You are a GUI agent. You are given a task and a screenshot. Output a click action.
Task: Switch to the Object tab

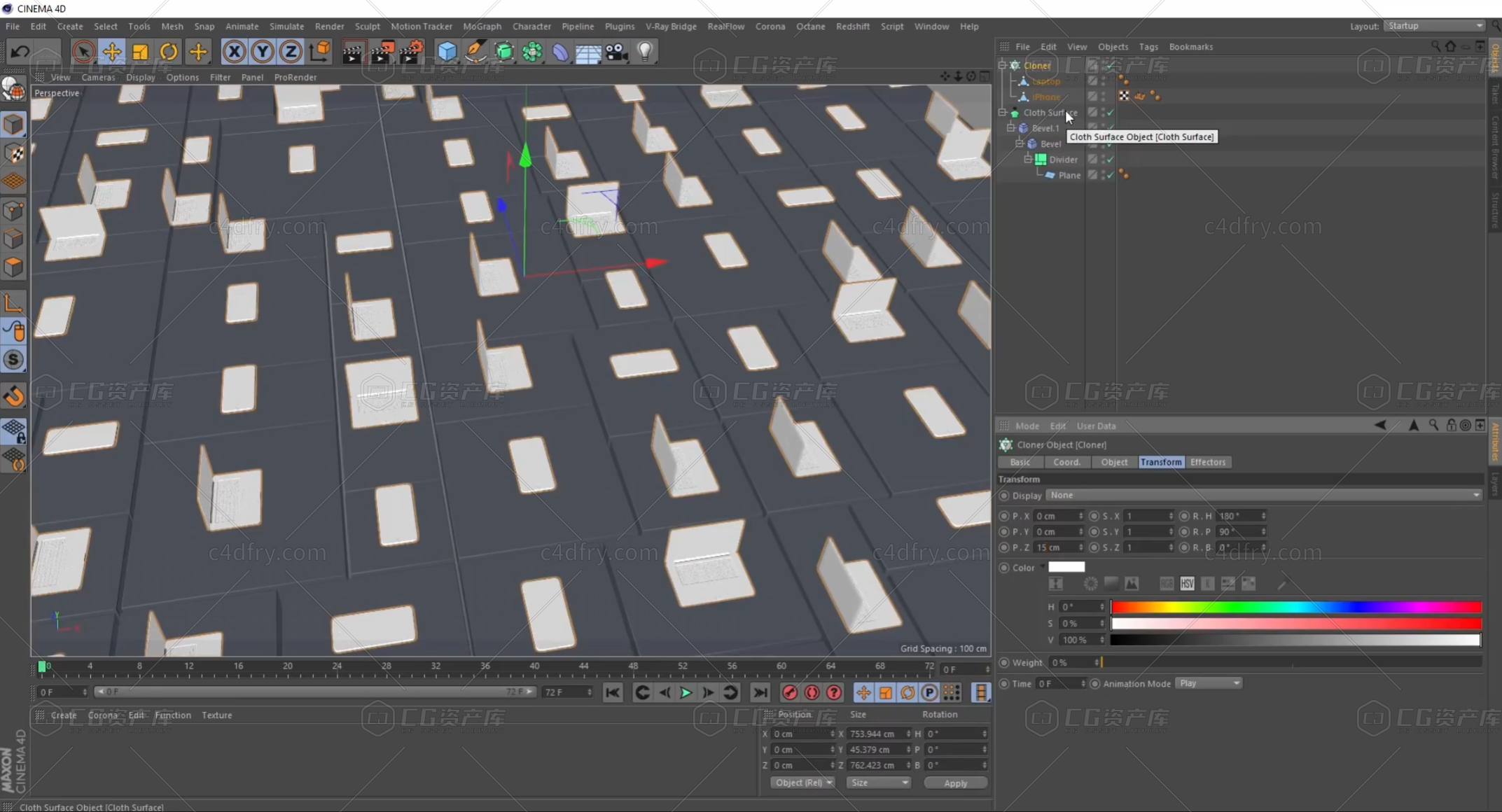click(1114, 462)
